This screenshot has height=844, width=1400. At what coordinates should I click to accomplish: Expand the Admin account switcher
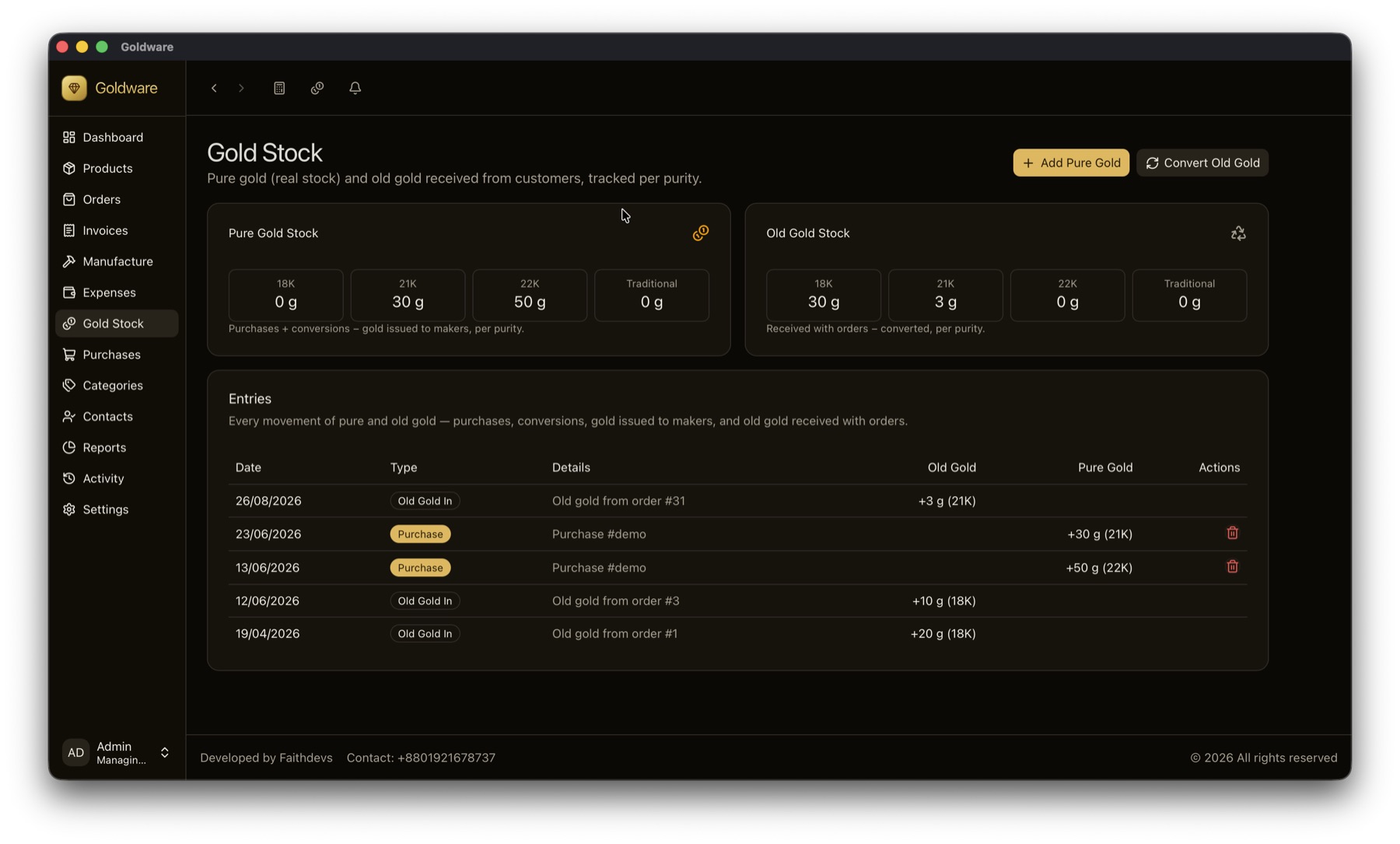(165, 752)
